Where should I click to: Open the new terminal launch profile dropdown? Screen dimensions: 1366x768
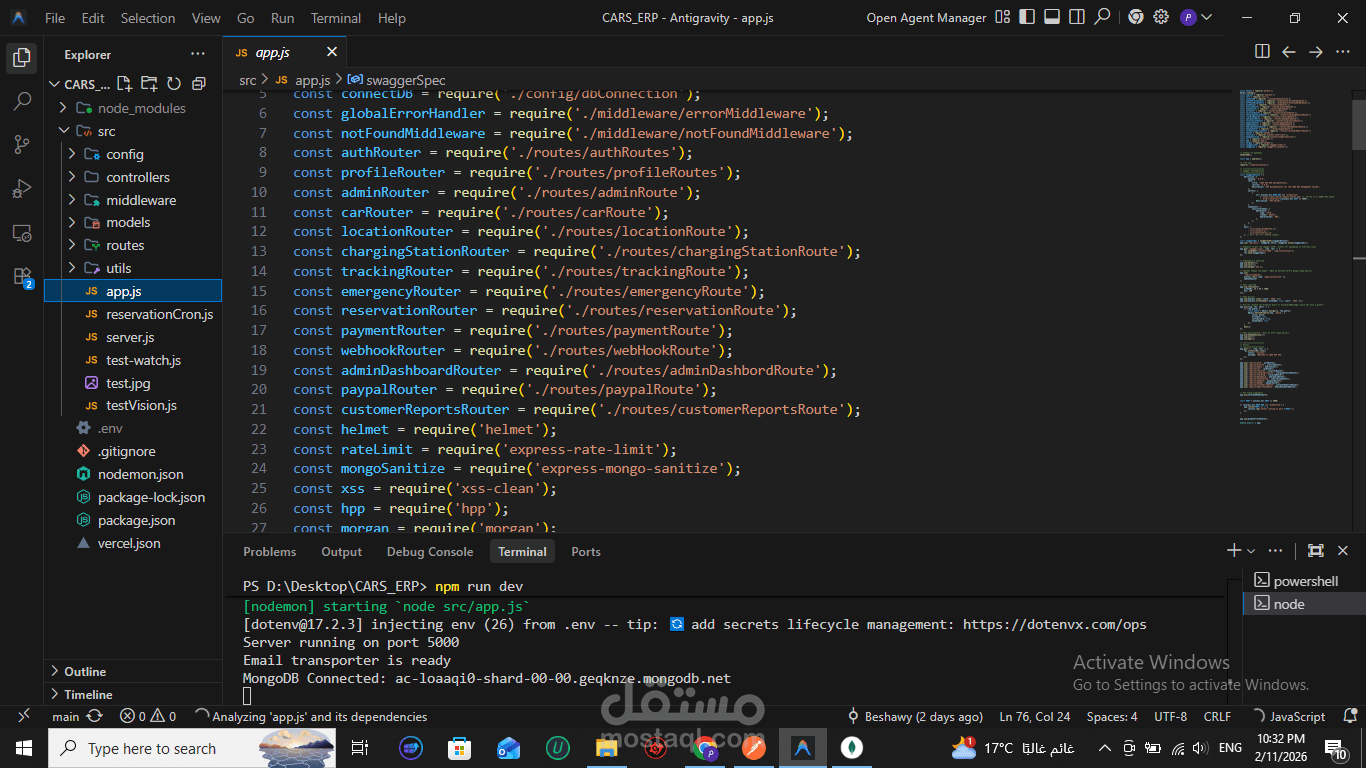click(x=1251, y=551)
